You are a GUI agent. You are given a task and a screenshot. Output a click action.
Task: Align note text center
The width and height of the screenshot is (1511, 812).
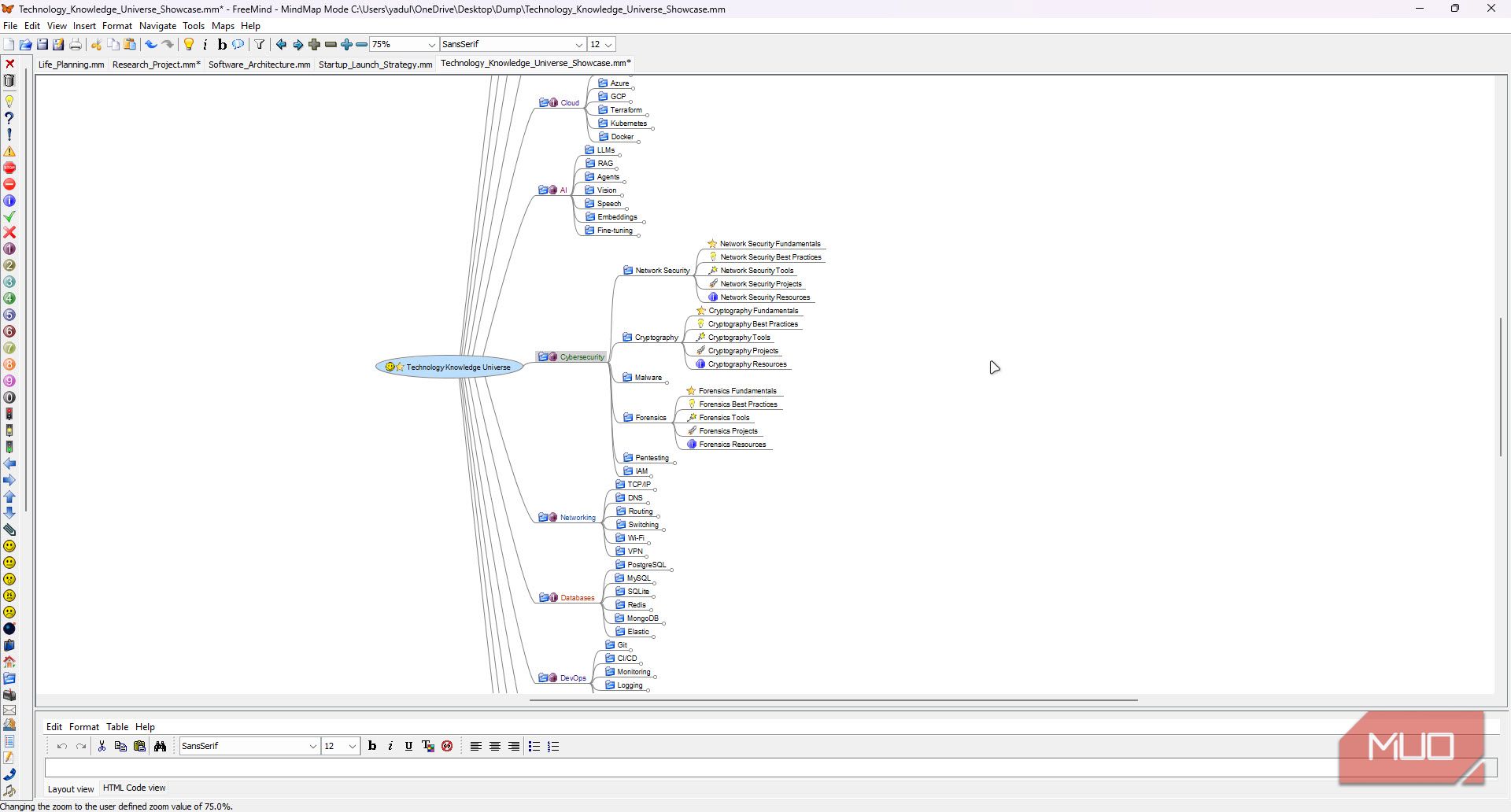point(495,747)
